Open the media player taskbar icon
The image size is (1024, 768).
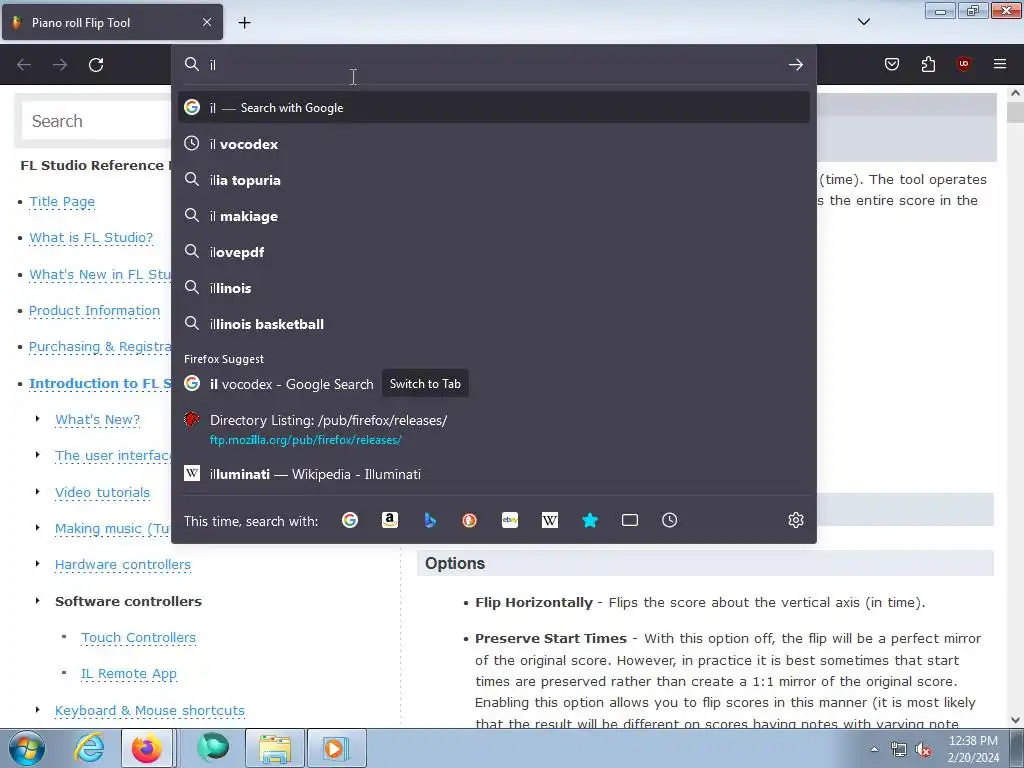pos(337,748)
